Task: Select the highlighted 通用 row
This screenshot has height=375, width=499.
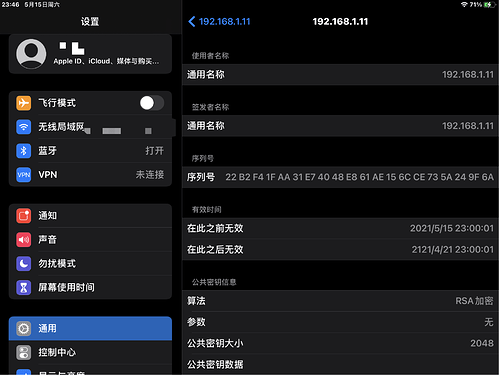Action: pyautogui.click(x=90, y=328)
